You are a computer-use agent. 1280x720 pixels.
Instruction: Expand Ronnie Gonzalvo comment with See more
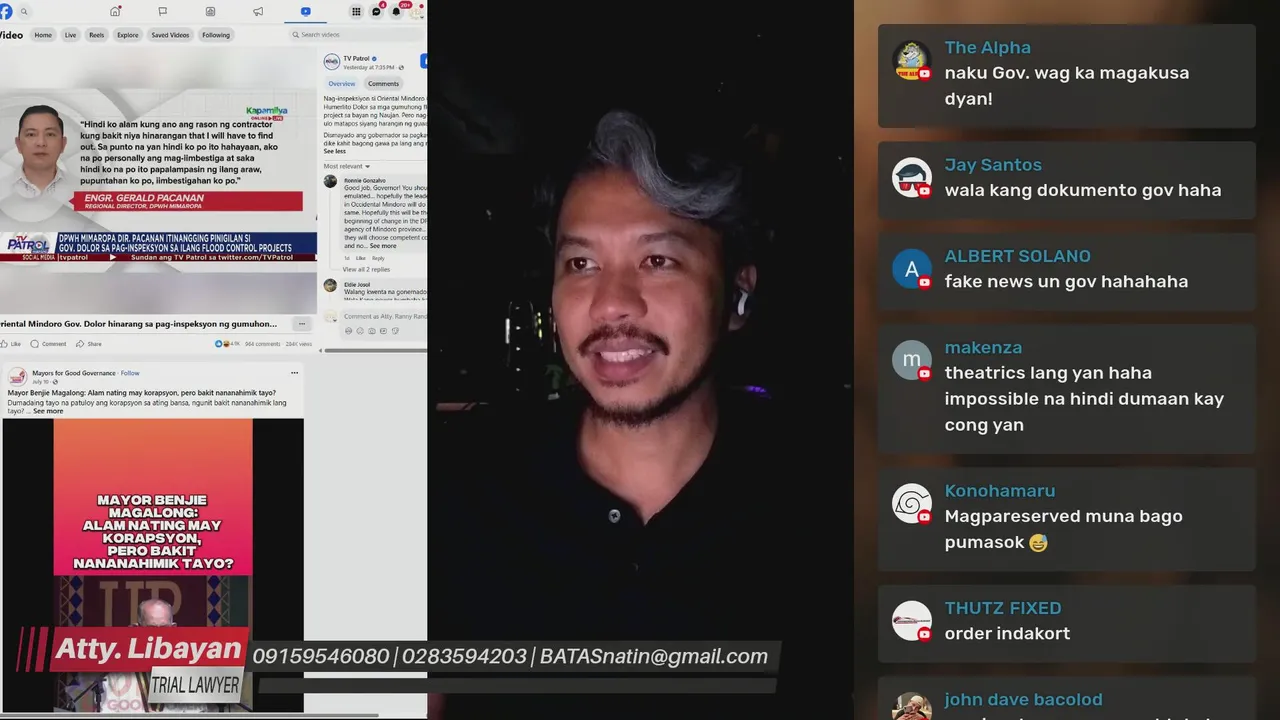point(383,246)
